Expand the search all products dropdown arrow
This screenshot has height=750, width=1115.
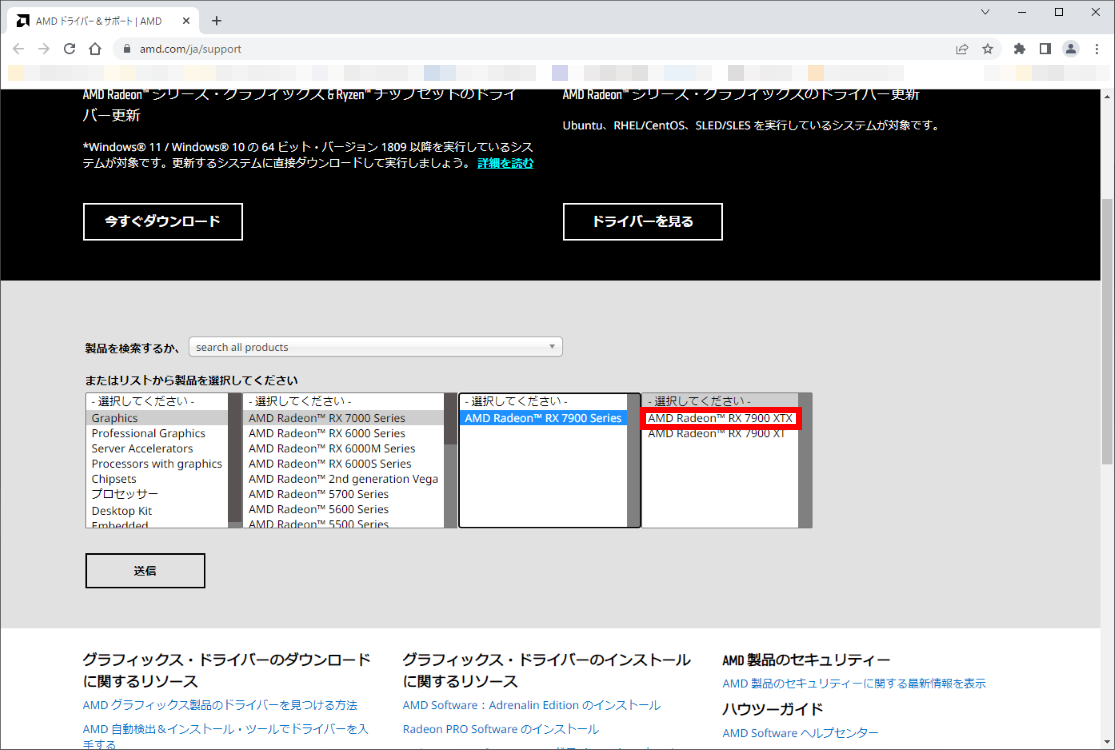coord(552,347)
